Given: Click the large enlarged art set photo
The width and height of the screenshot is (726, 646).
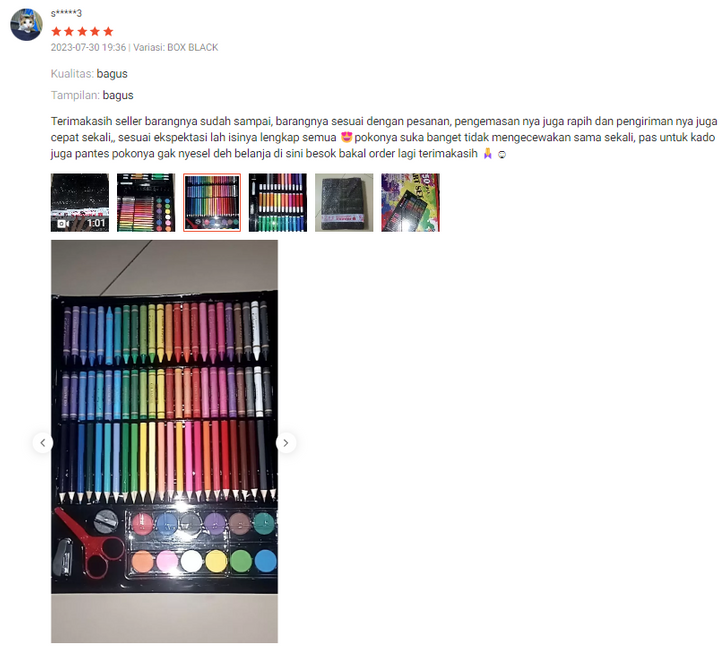Looking at the screenshot, I should click(x=164, y=441).
